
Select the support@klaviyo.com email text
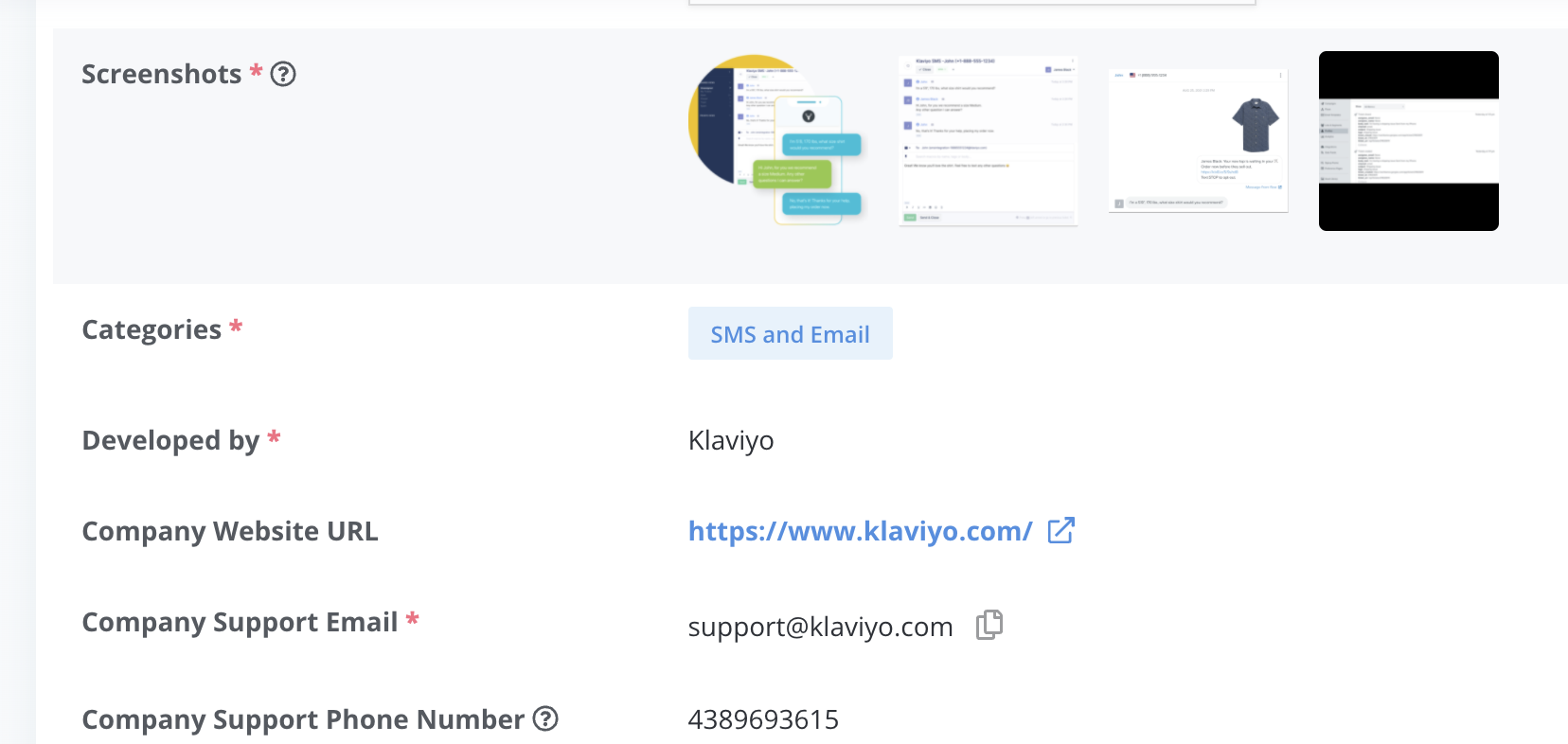pyautogui.click(x=820, y=627)
